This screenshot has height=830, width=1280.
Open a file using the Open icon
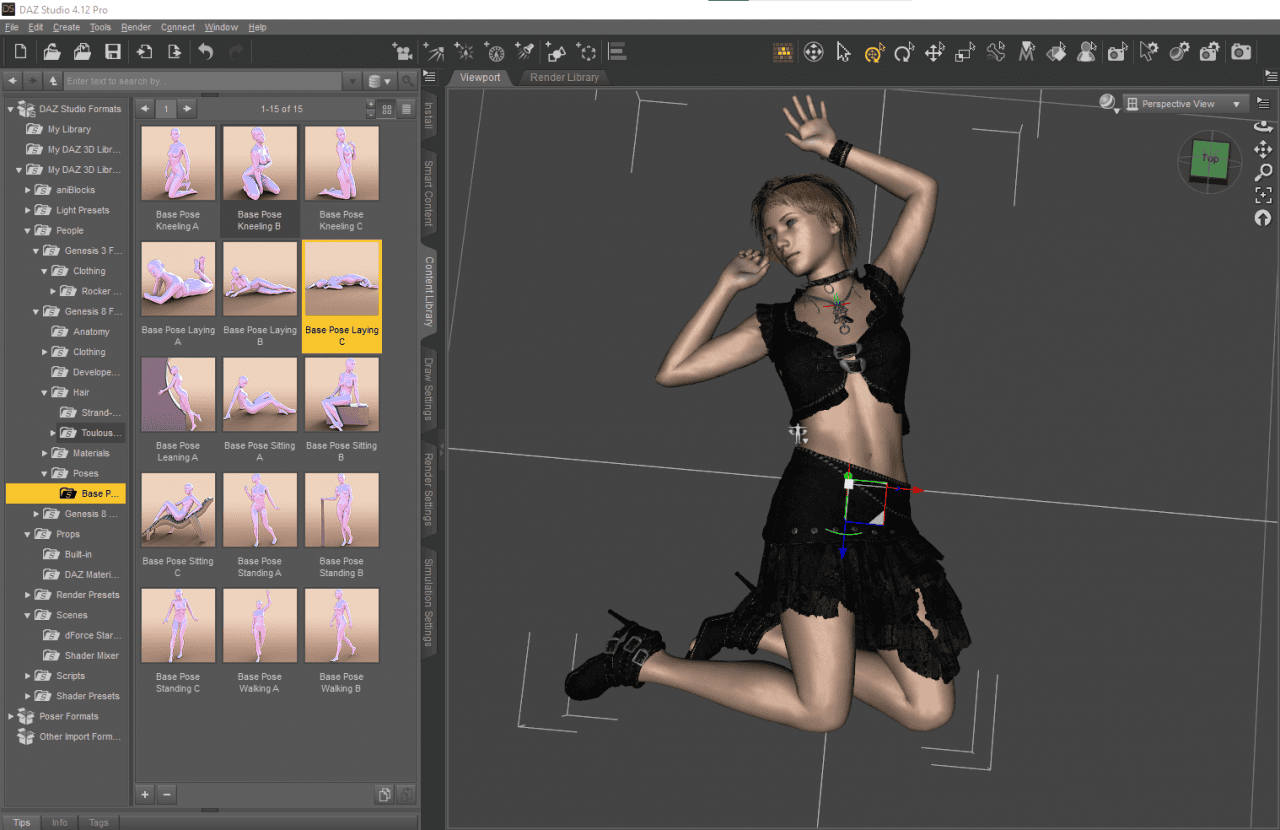pos(50,52)
